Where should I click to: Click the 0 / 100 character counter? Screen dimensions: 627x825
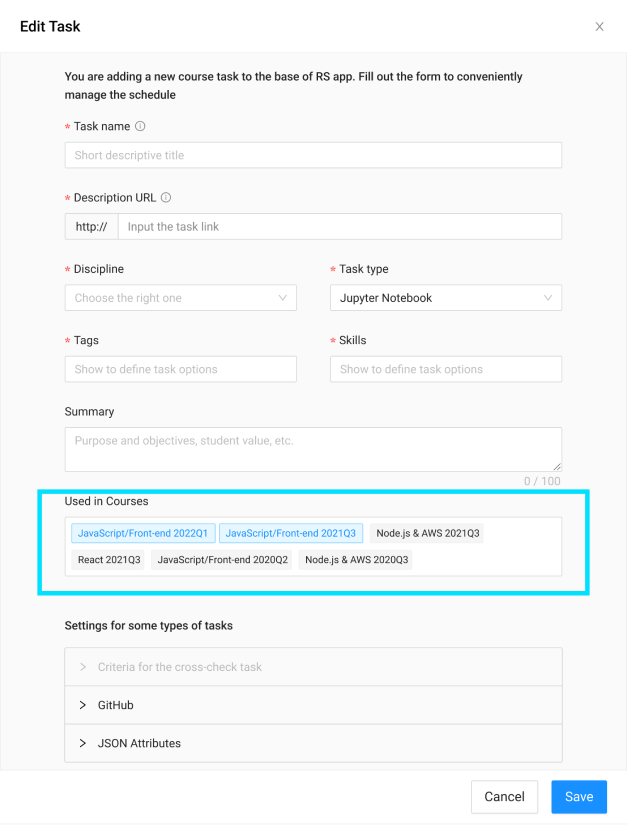542,481
